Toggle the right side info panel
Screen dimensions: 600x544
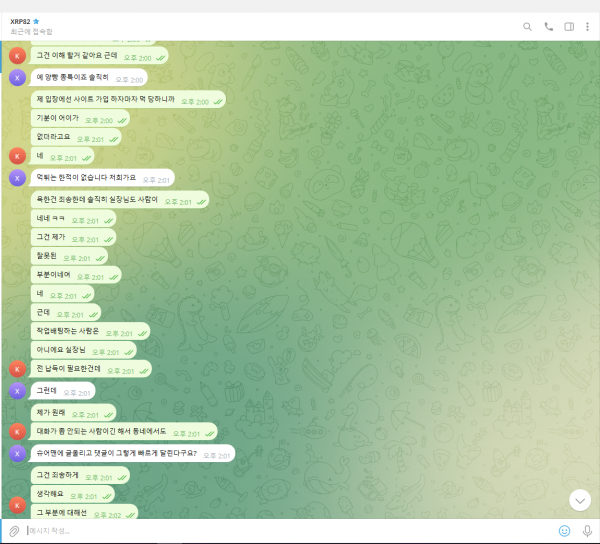pyautogui.click(x=568, y=27)
